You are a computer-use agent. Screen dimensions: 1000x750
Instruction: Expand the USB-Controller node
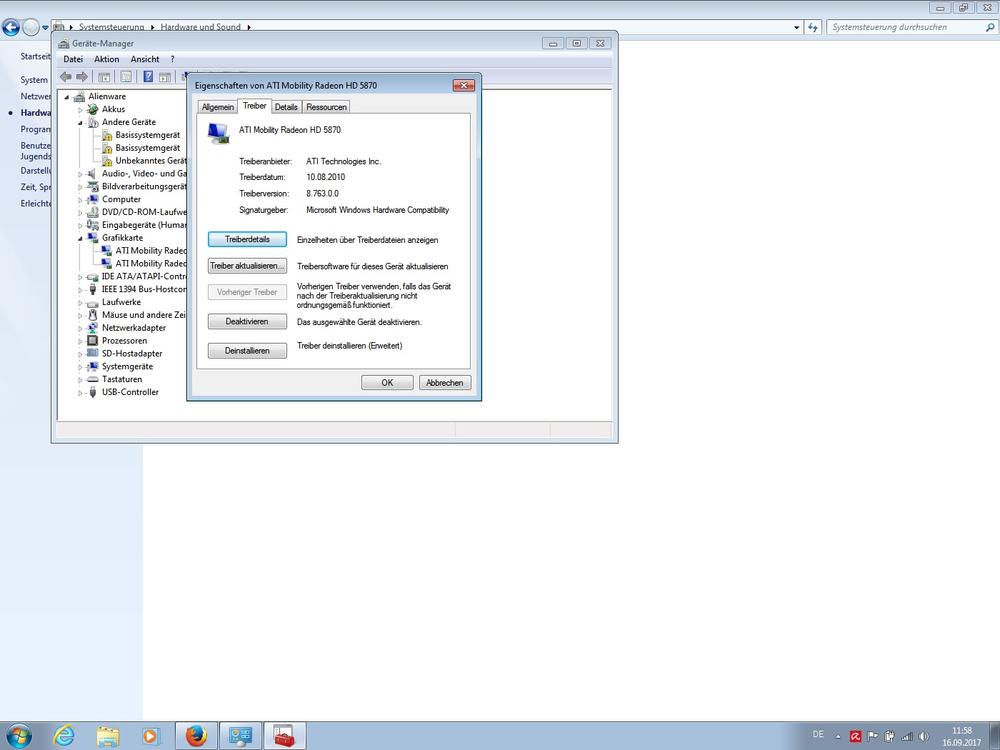click(80, 393)
